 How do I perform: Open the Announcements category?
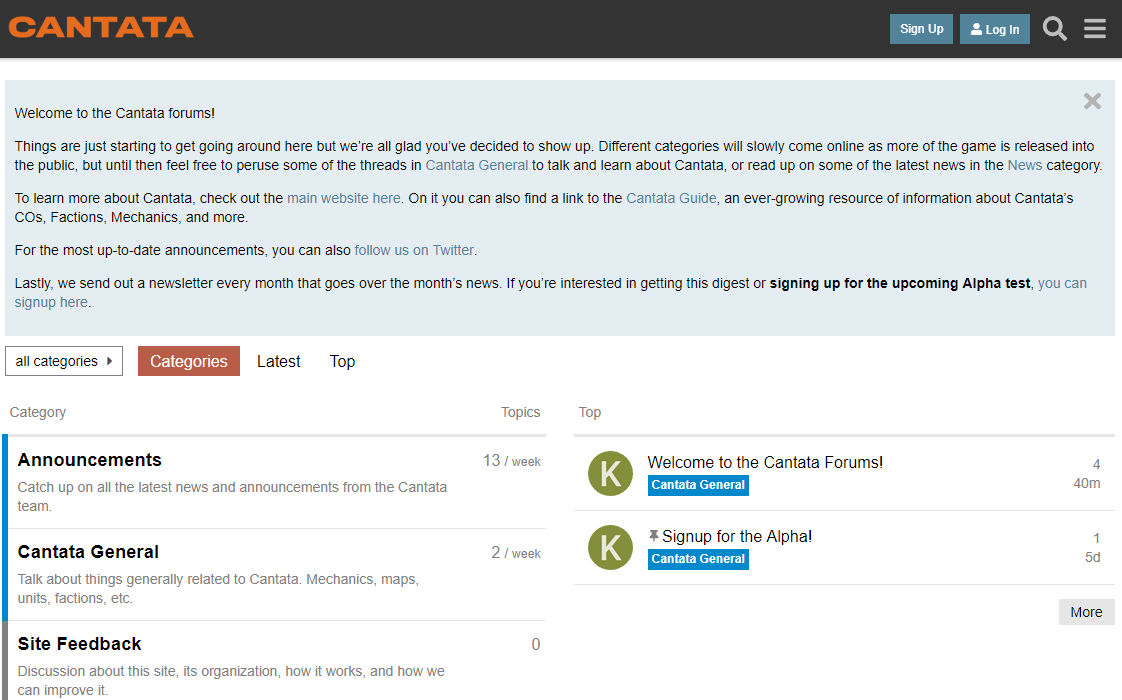click(x=89, y=460)
